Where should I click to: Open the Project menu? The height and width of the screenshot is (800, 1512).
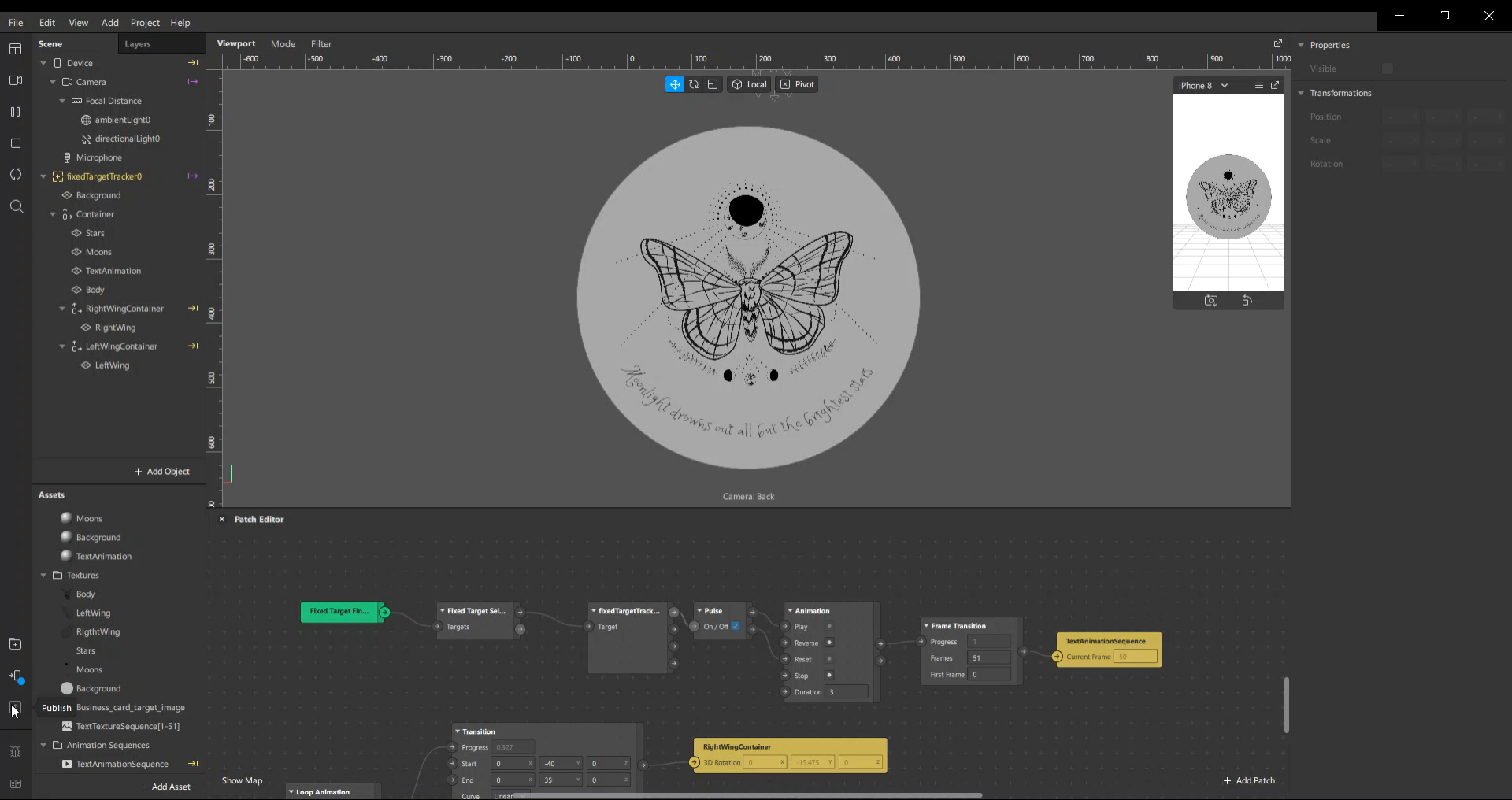(x=145, y=23)
